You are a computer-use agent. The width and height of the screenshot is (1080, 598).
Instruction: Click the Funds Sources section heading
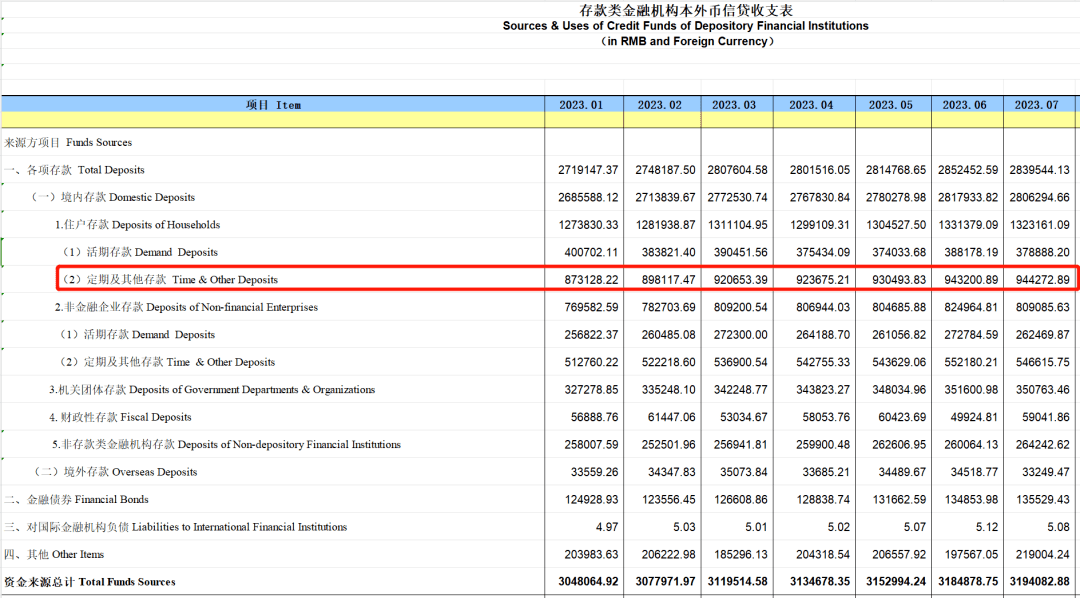(68, 142)
